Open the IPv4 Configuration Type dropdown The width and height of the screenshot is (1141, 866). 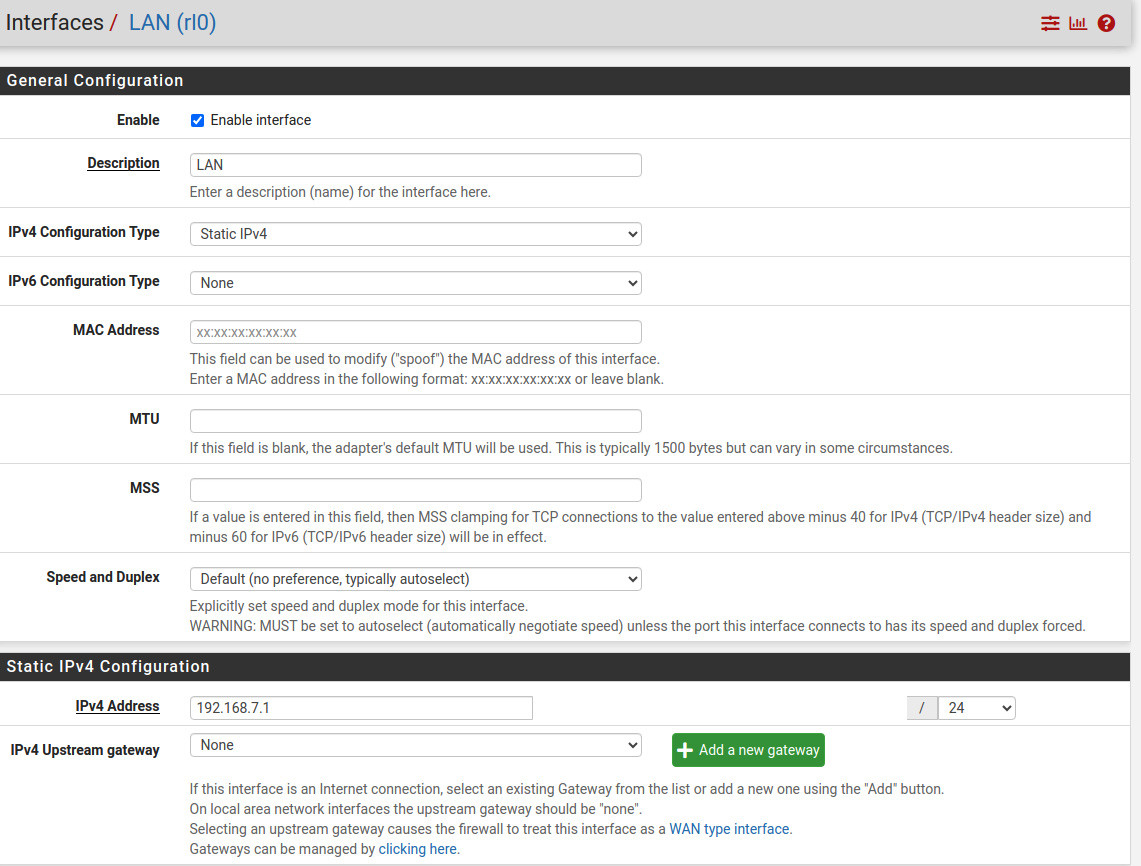[415, 234]
